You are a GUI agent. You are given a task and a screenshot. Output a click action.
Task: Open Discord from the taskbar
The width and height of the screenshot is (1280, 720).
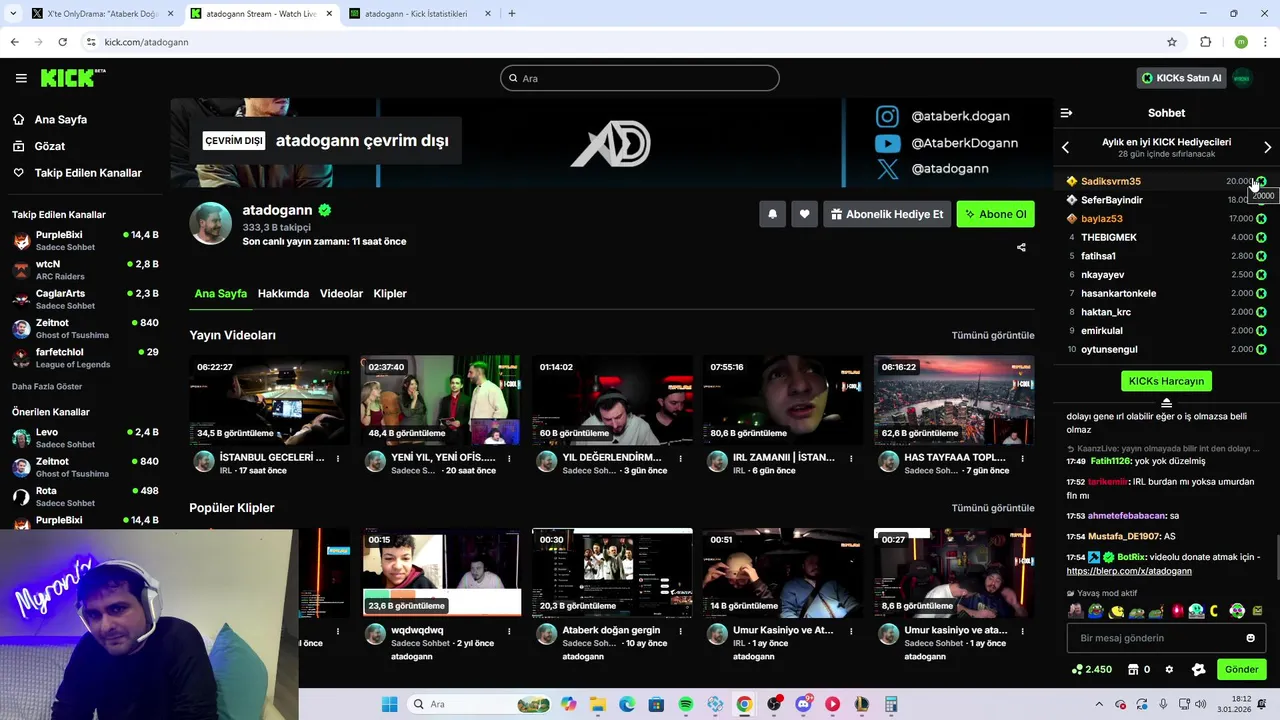pyautogui.click(x=803, y=704)
